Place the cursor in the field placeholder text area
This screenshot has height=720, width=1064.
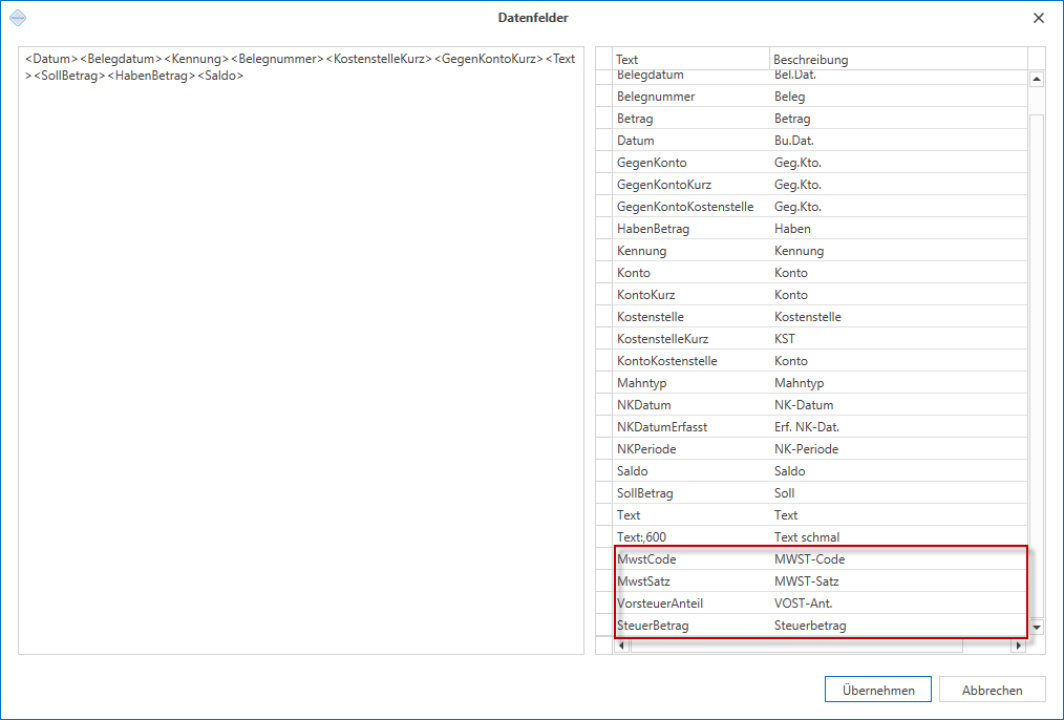click(301, 350)
